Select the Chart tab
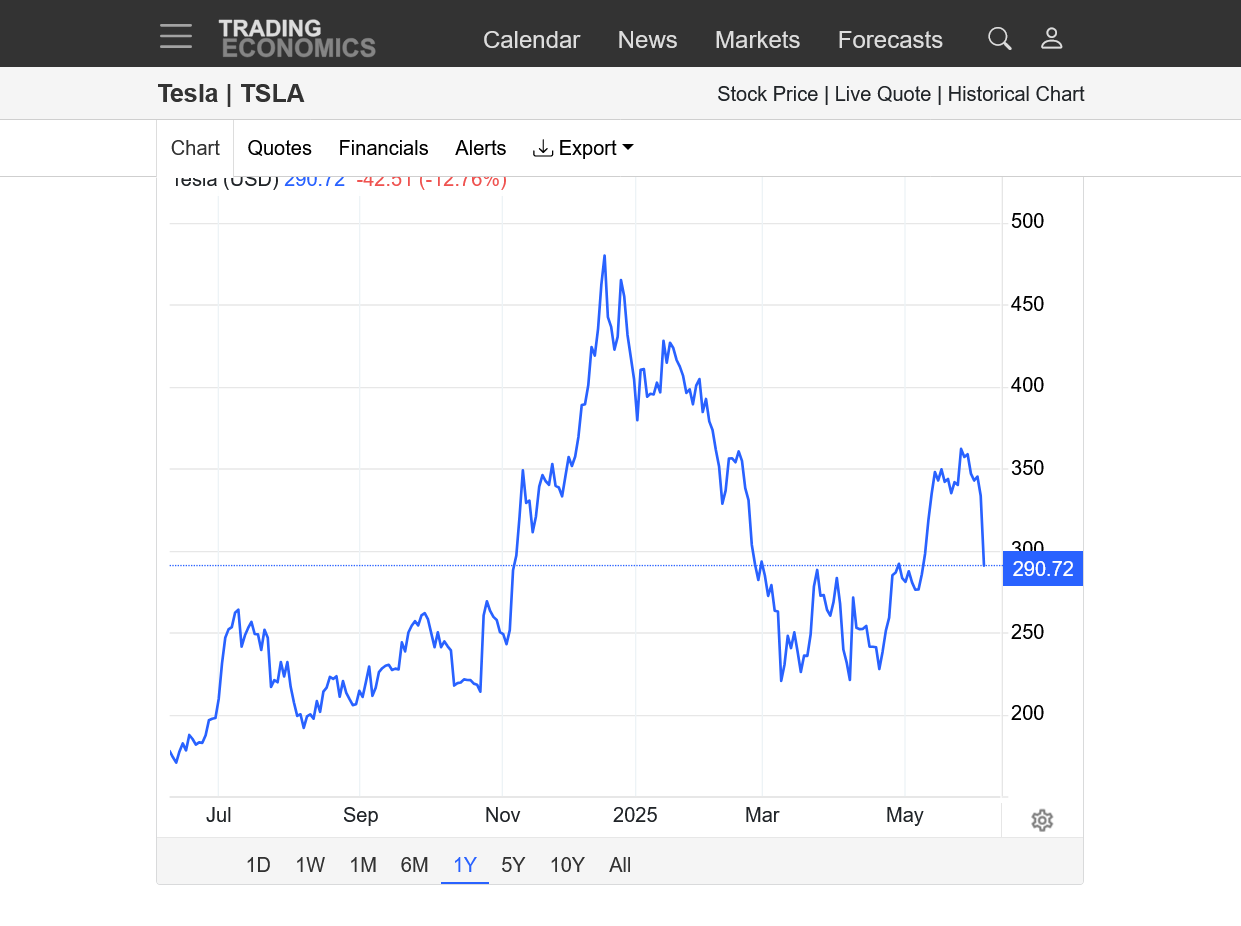The width and height of the screenshot is (1241, 926). (195, 148)
